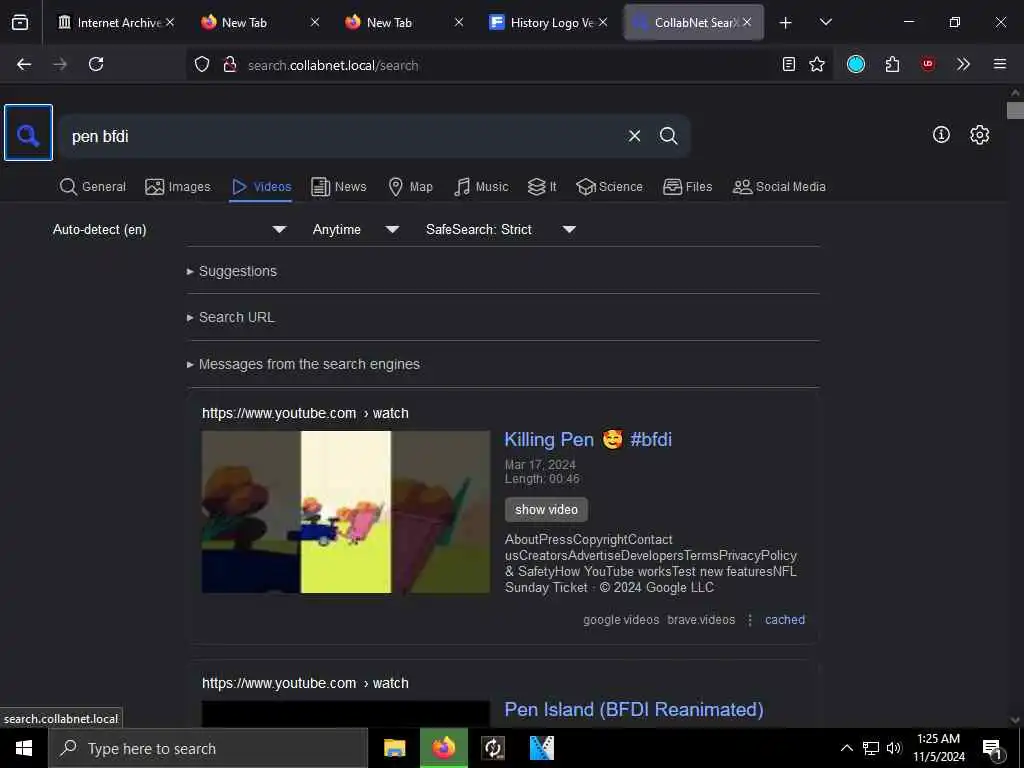Close the History Logo tab
This screenshot has width=1024, height=768.
pyautogui.click(x=603, y=22)
